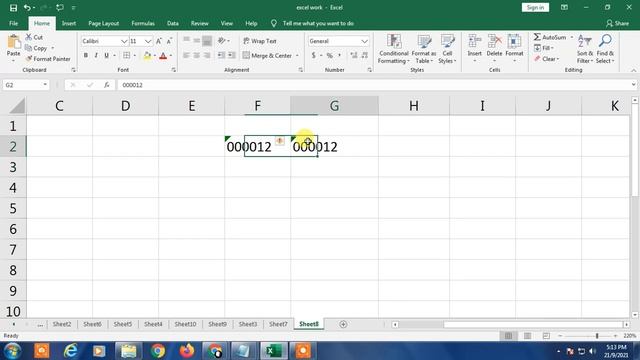
Task: Click the Delete cells icon
Action: [494, 41]
